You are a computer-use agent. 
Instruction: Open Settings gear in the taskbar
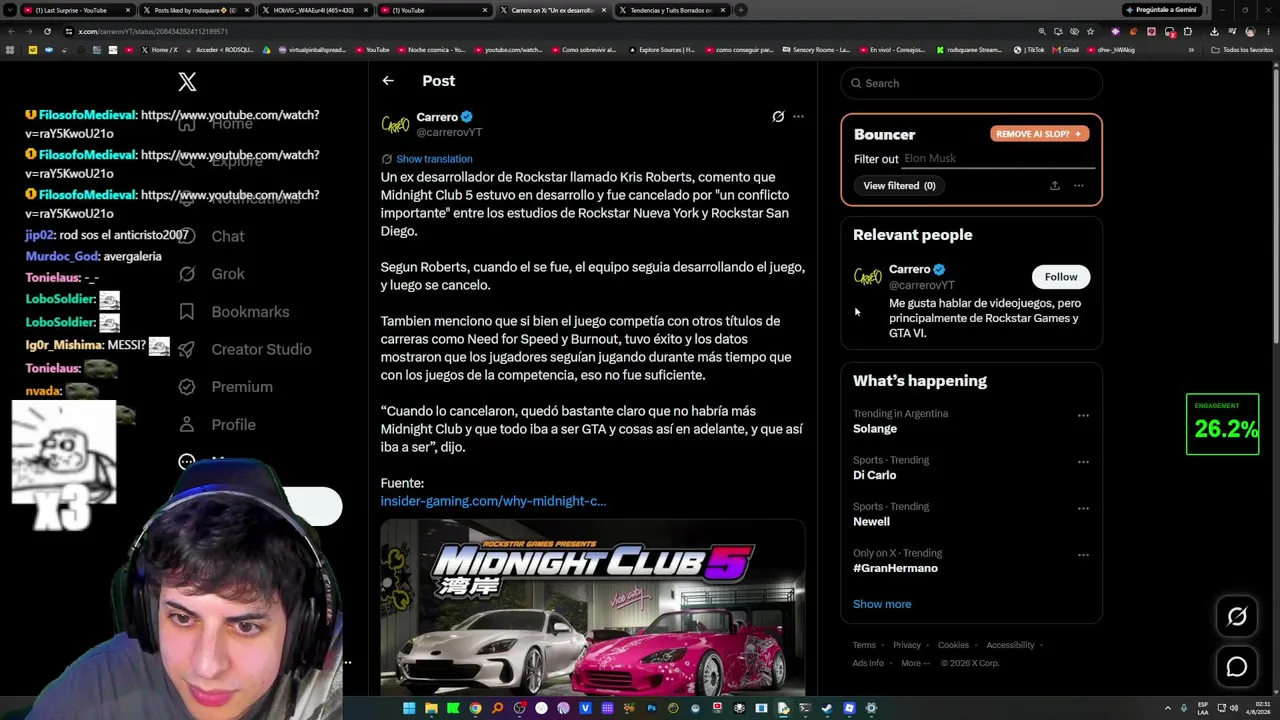coord(871,708)
